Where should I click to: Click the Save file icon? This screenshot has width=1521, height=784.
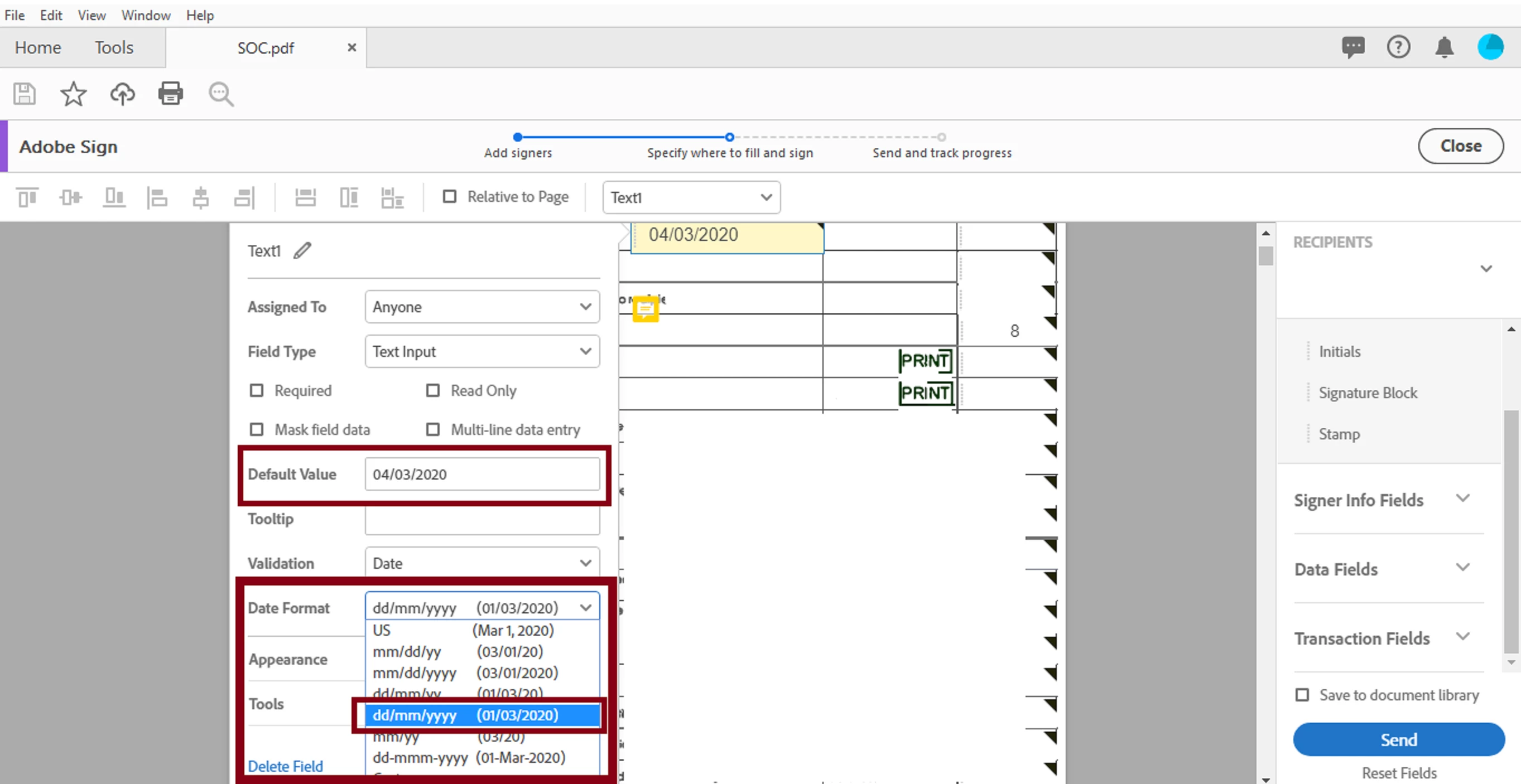point(24,94)
